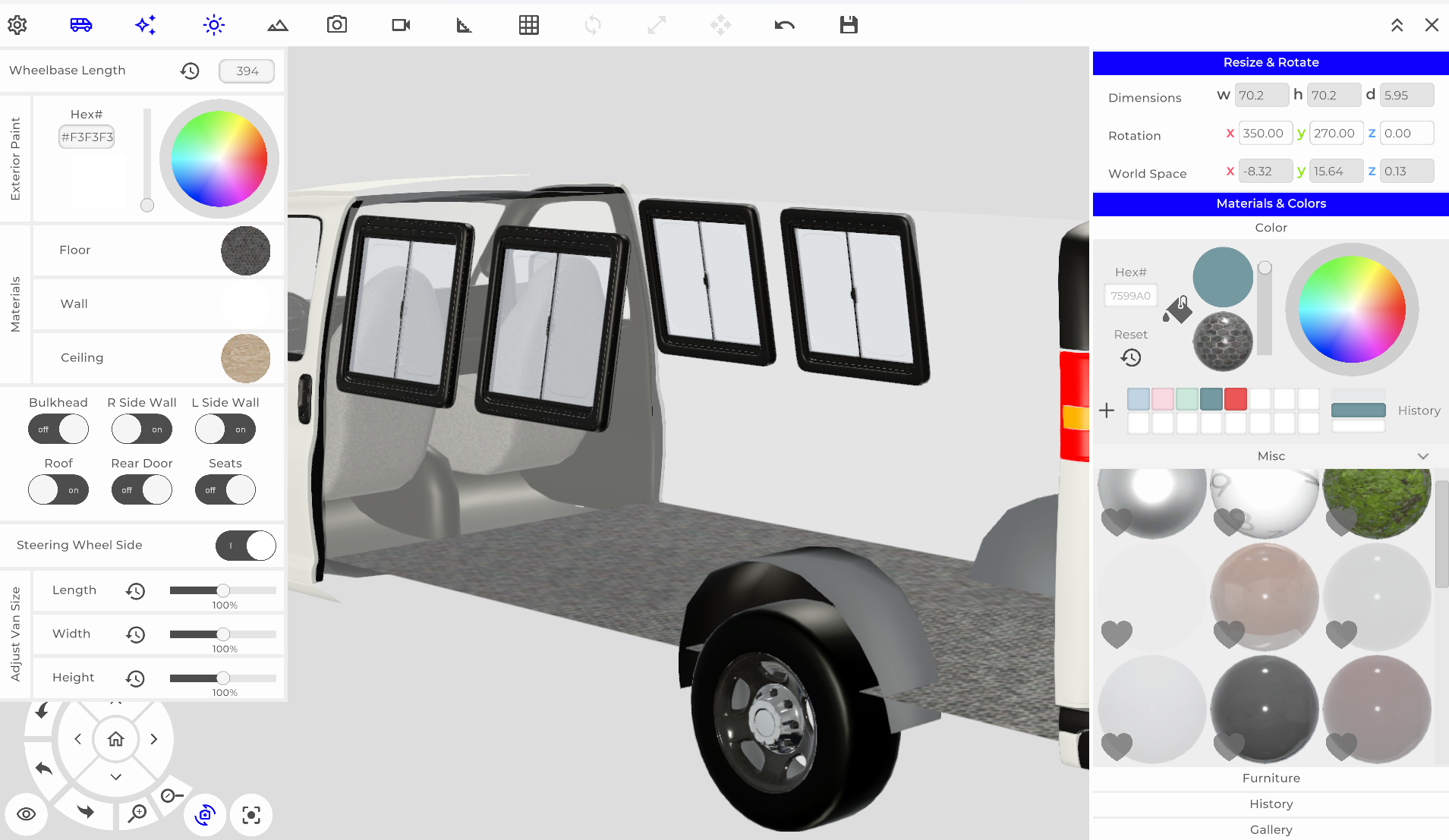Collapse panels with double chevron up
Image resolution: width=1449 pixels, height=840 pixels.
1397,25
